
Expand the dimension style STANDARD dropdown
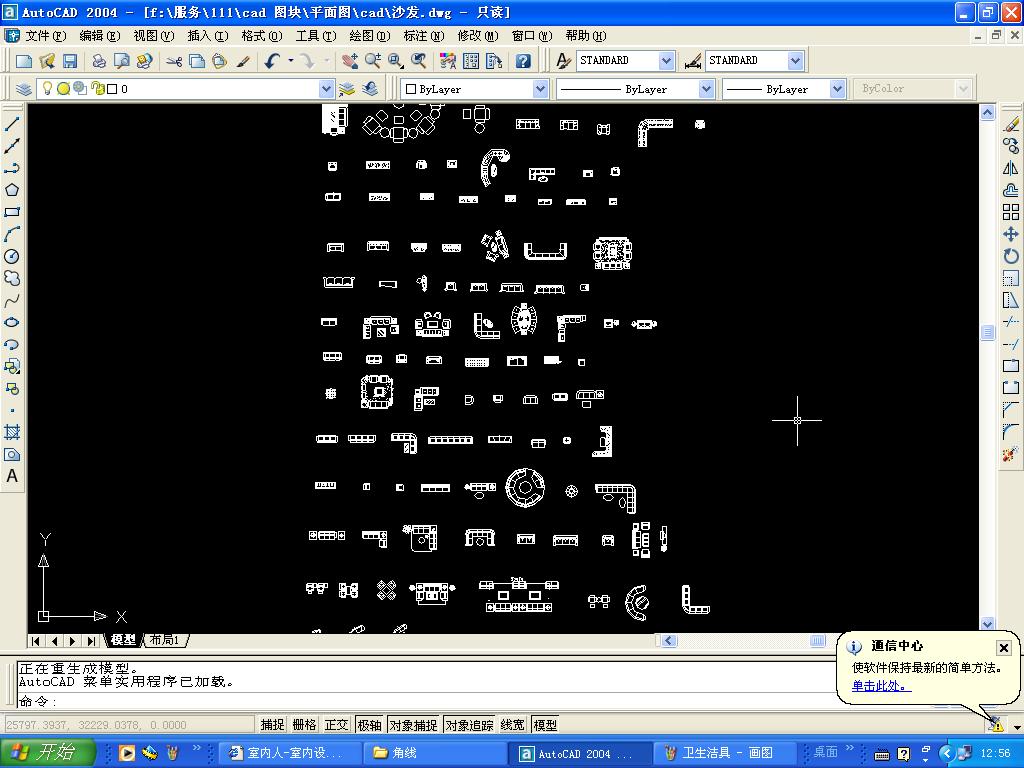point(795,61)
